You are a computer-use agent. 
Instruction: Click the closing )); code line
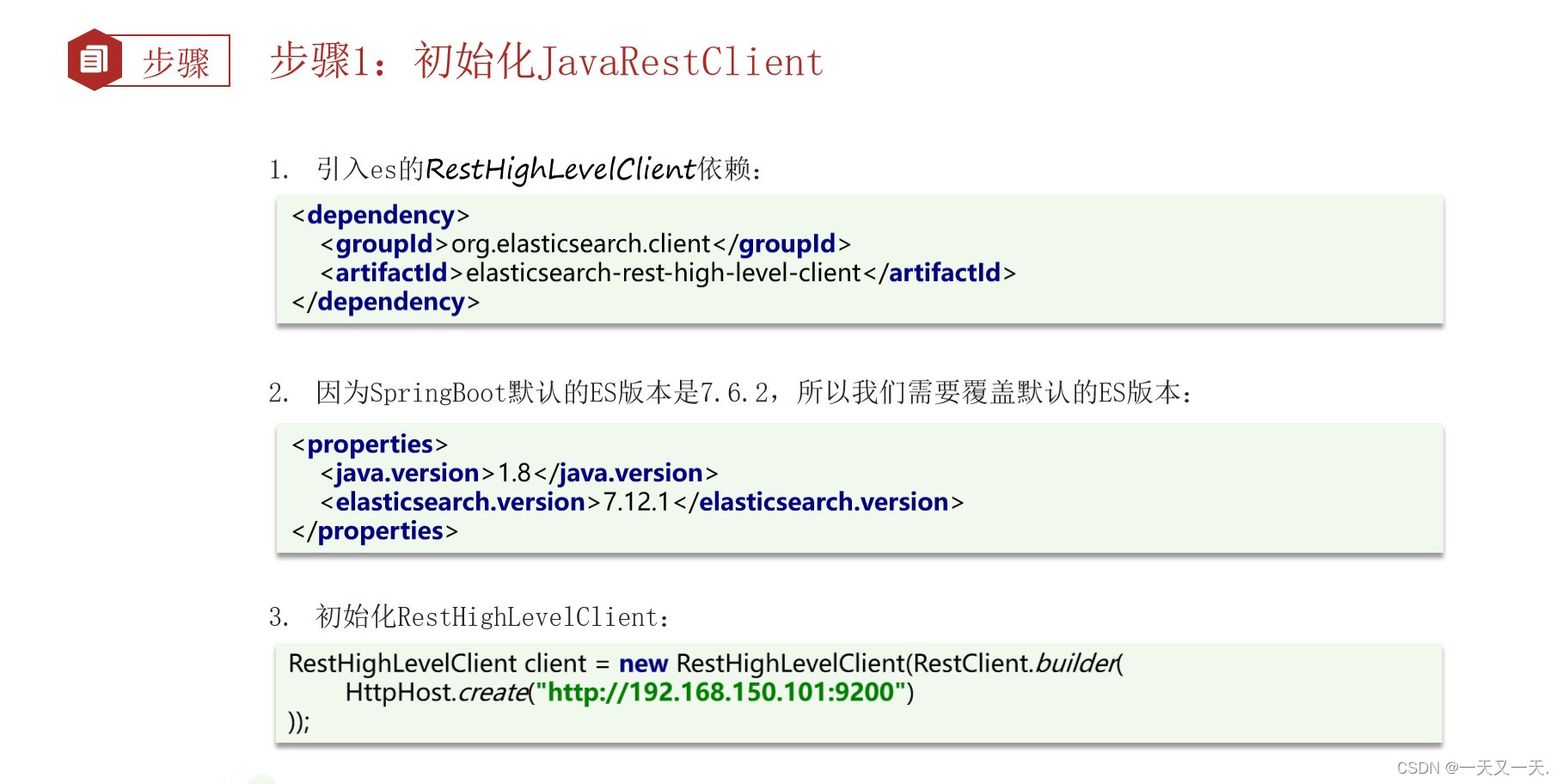299,722
